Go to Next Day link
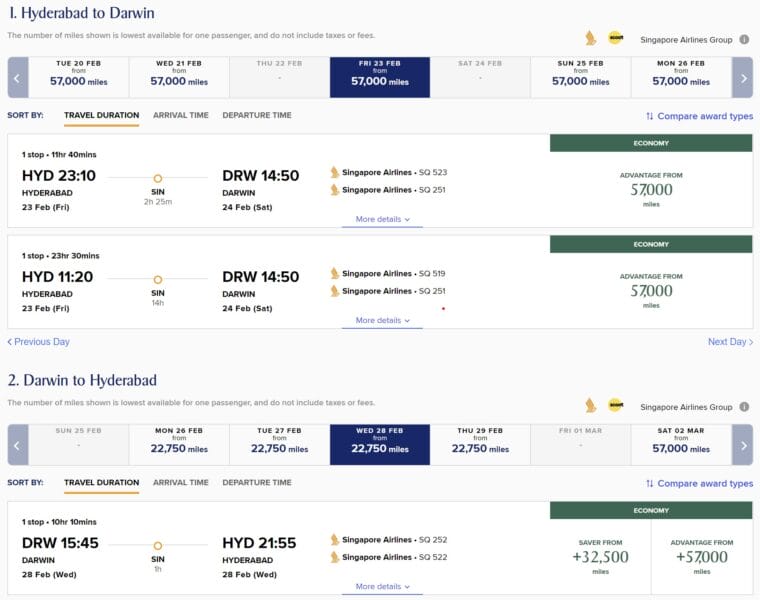760x600 pixels. [x=730, y=342]
